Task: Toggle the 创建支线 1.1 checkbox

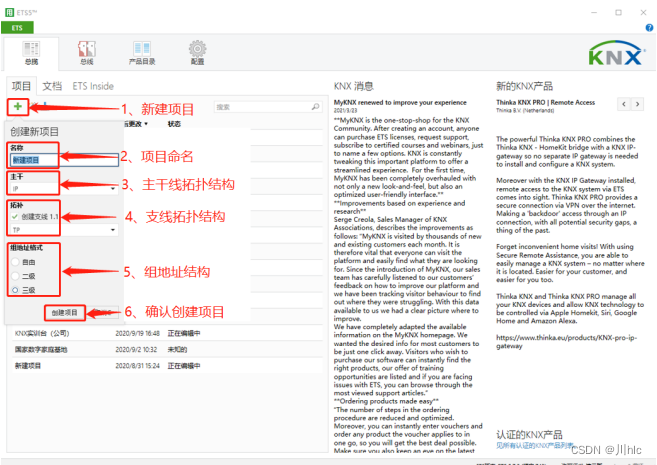Action: 15,216
